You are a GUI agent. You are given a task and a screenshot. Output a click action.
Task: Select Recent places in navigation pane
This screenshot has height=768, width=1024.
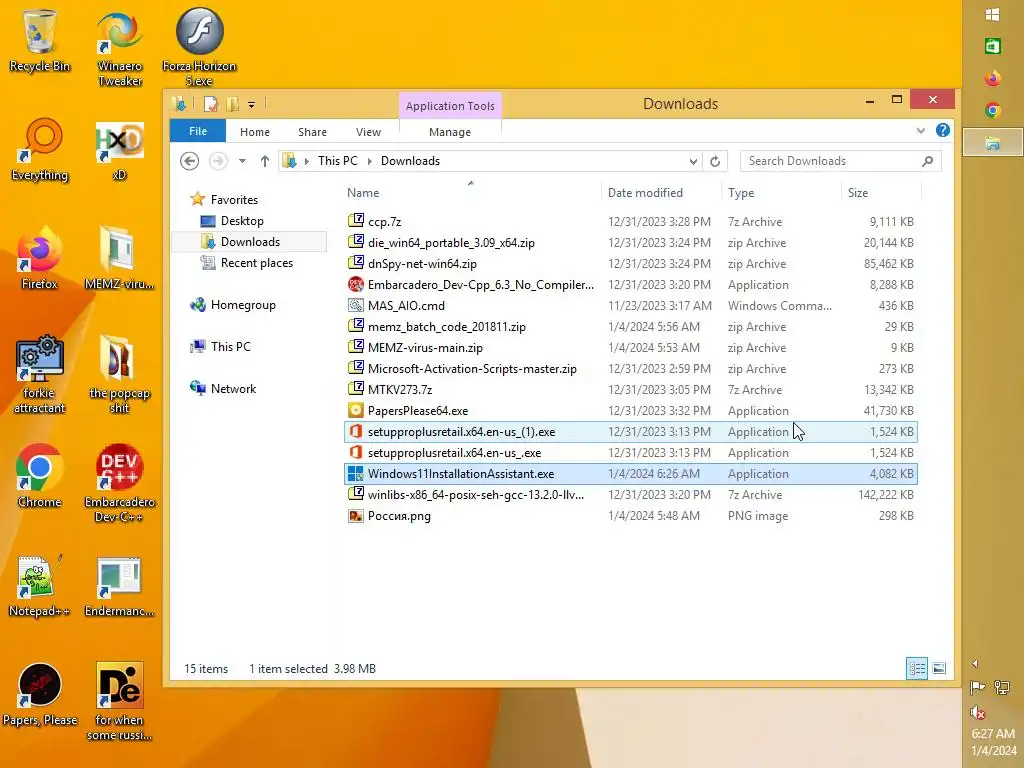[257, 263]
